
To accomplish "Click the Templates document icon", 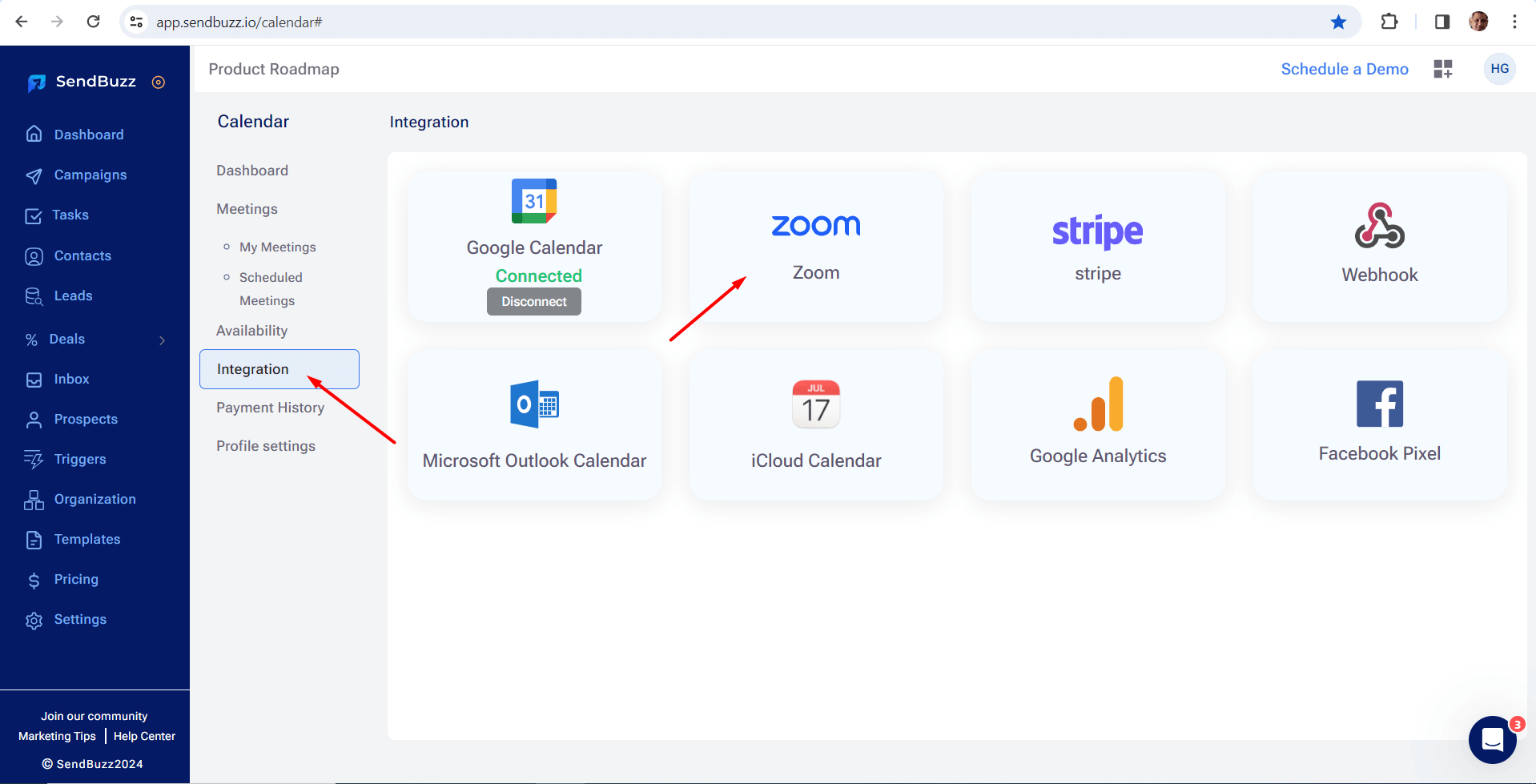I will (x=34, y=540).
